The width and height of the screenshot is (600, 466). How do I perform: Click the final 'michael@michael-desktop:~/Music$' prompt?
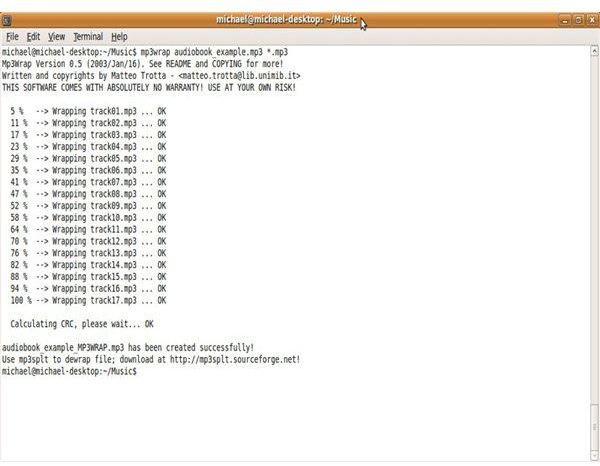click(69, 371)
